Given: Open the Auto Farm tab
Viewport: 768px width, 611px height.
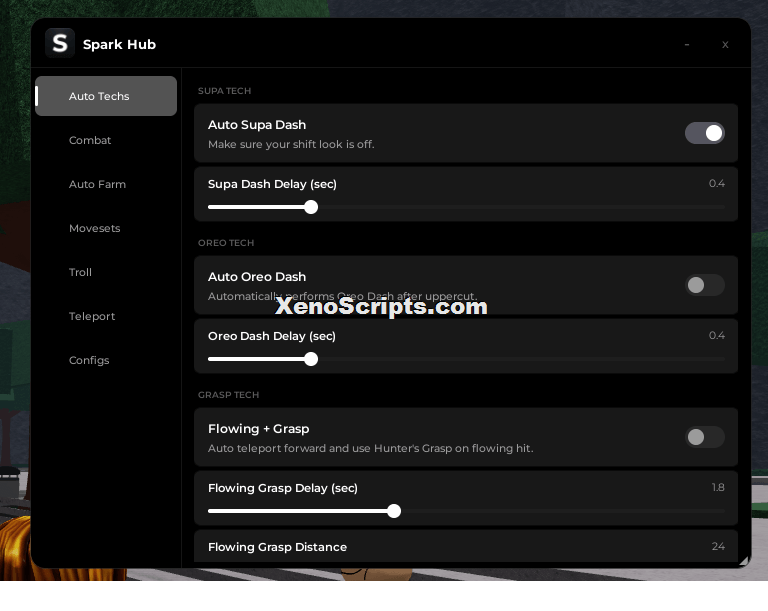Looking at the screenshot, I should coord(97,184).
